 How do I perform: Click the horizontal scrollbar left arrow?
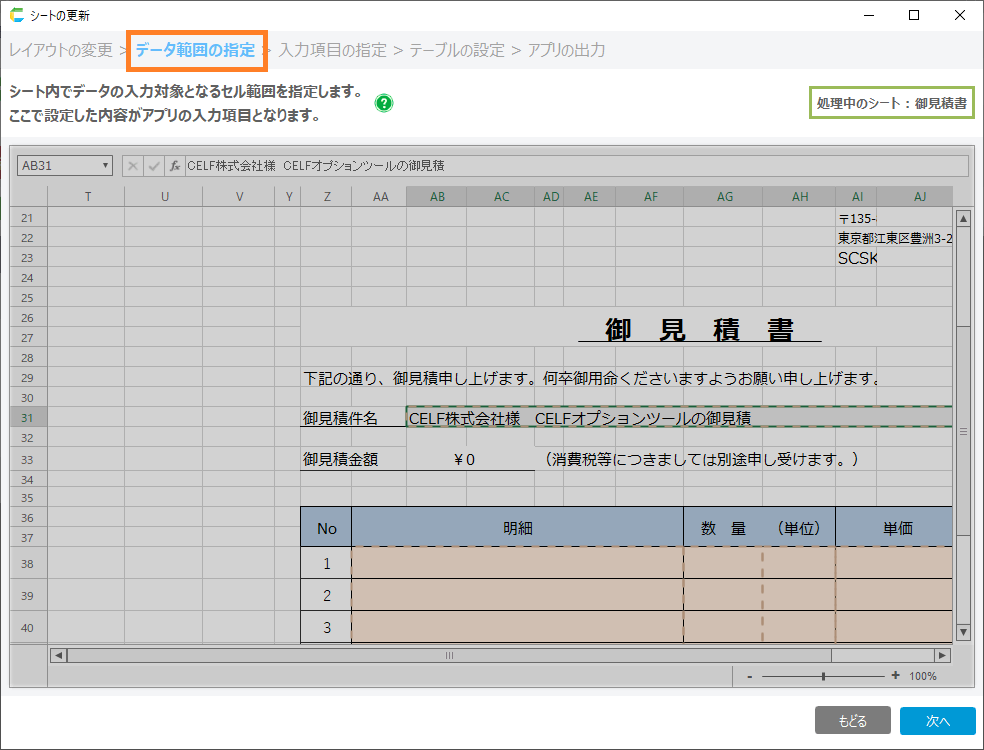pos(59,655)
